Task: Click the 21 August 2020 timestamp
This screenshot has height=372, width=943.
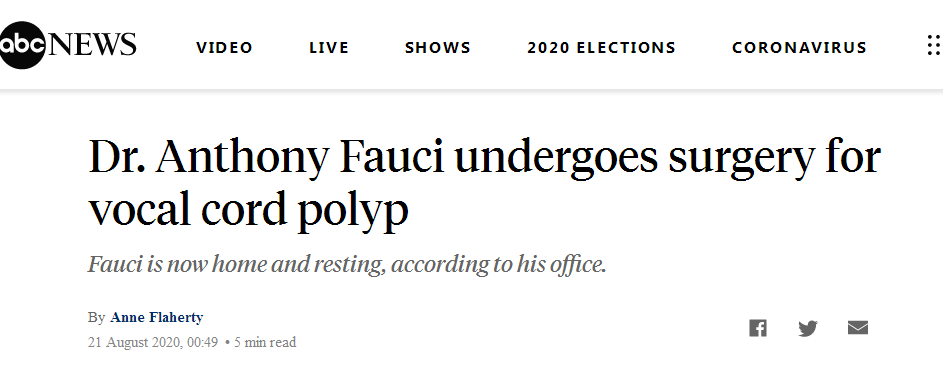Action: point(153,343)
